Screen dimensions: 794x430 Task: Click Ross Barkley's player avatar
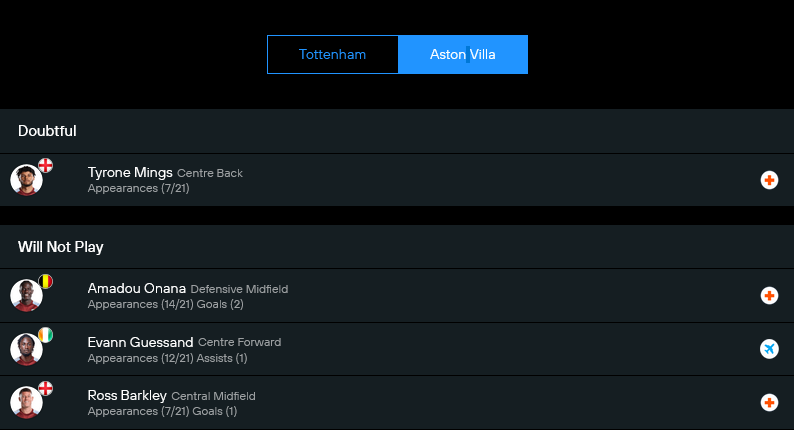(26, 403)
